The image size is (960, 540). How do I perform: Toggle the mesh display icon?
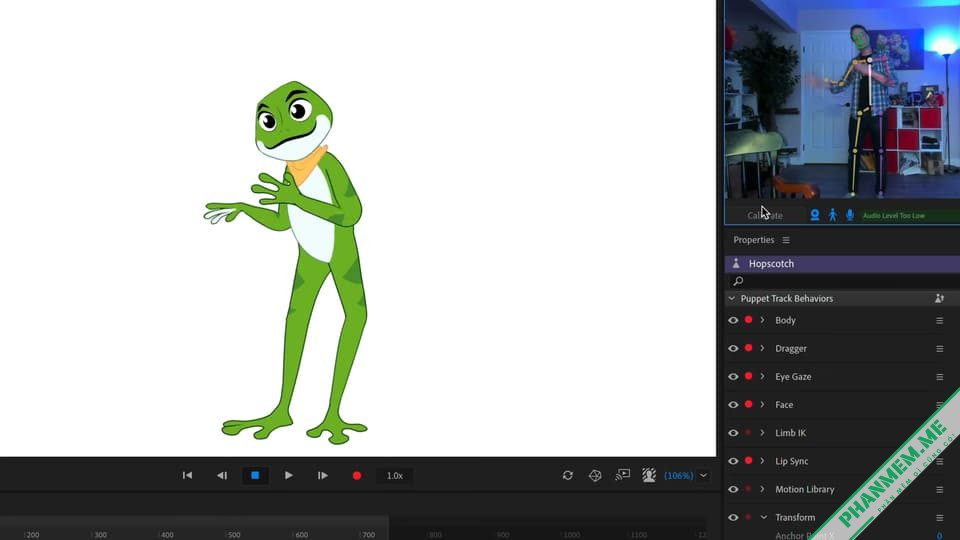(x=595, y=475)
